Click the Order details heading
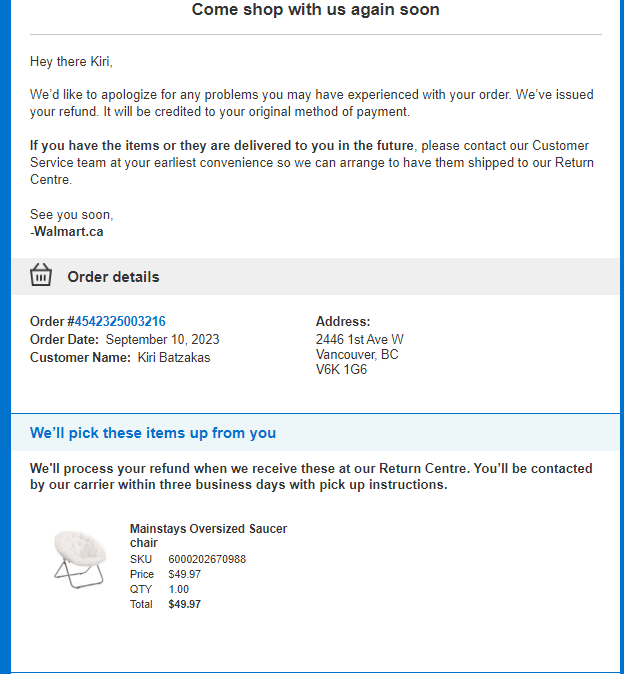Viewport: 624px width, 674px height. coord(113,277)
